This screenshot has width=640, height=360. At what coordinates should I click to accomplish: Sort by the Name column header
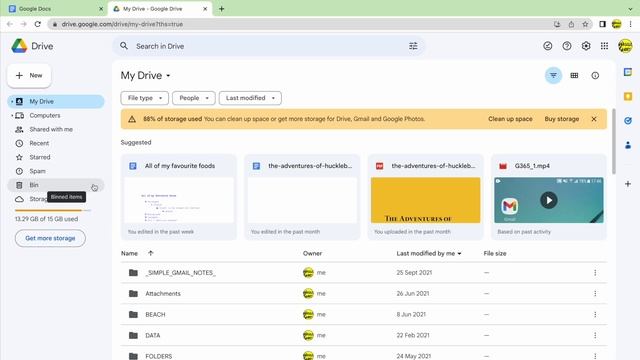[129, 253]
